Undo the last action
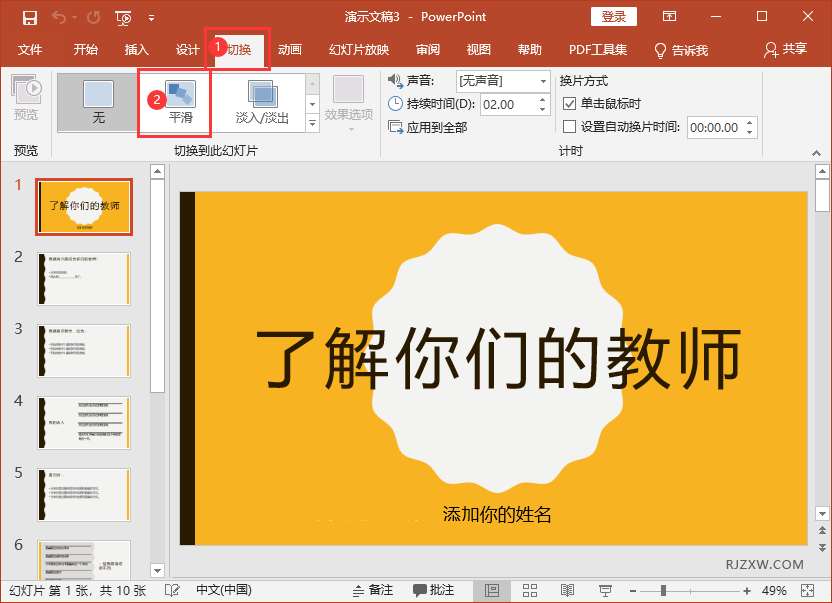This screenshot has width=832, height=603. point(59,18)
